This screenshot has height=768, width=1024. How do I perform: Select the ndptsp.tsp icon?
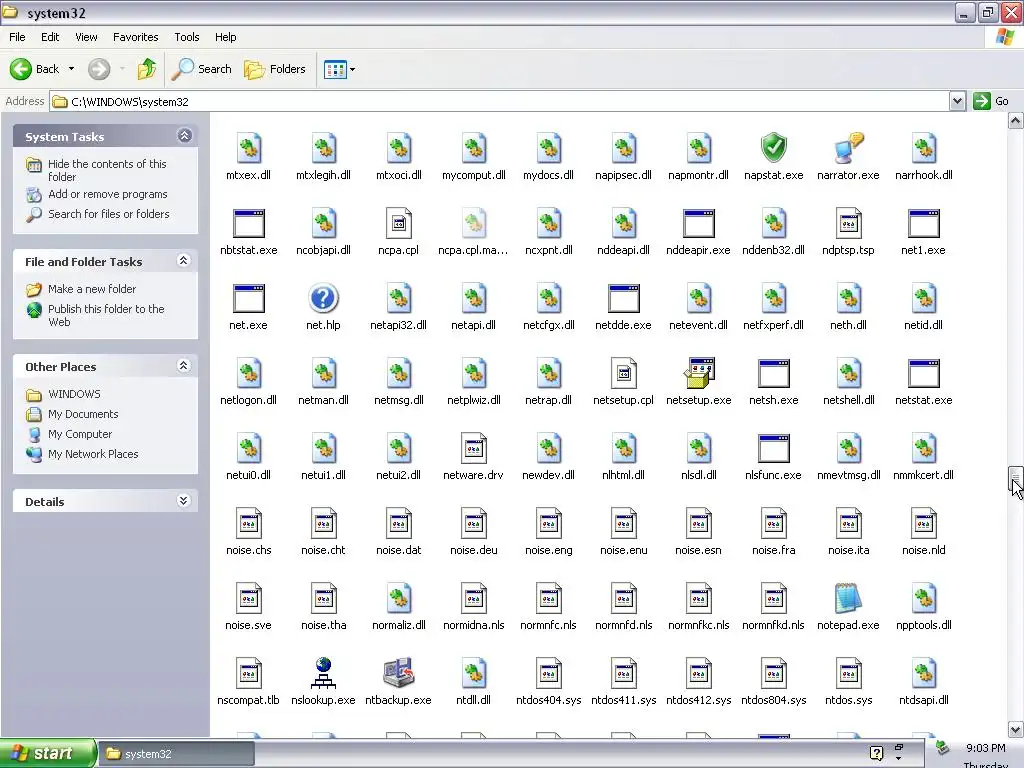848,223
